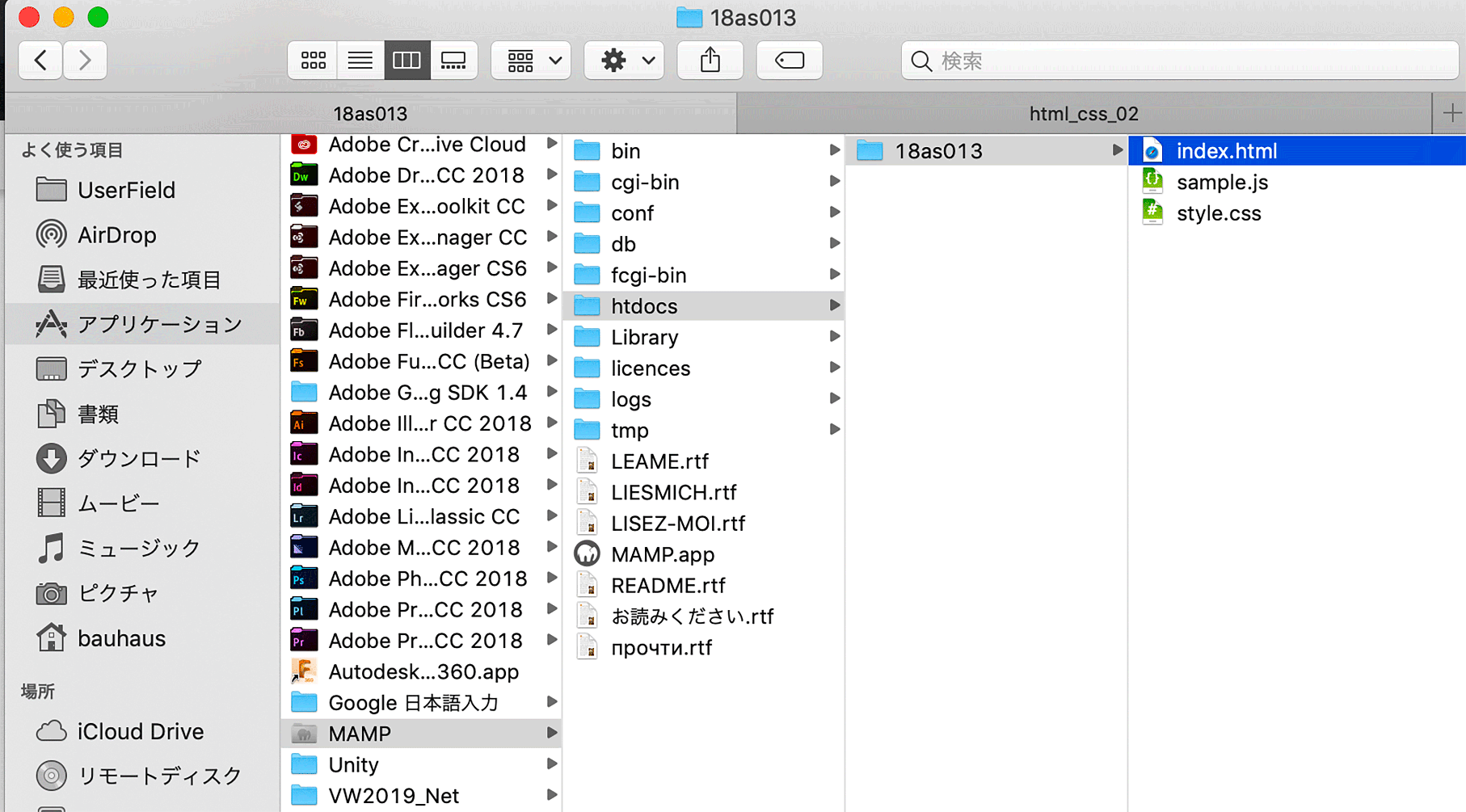Go back with the left arrow button
Image resolution: width=1466 pixels, height=812 pixels.
click(x=40, y=61)
